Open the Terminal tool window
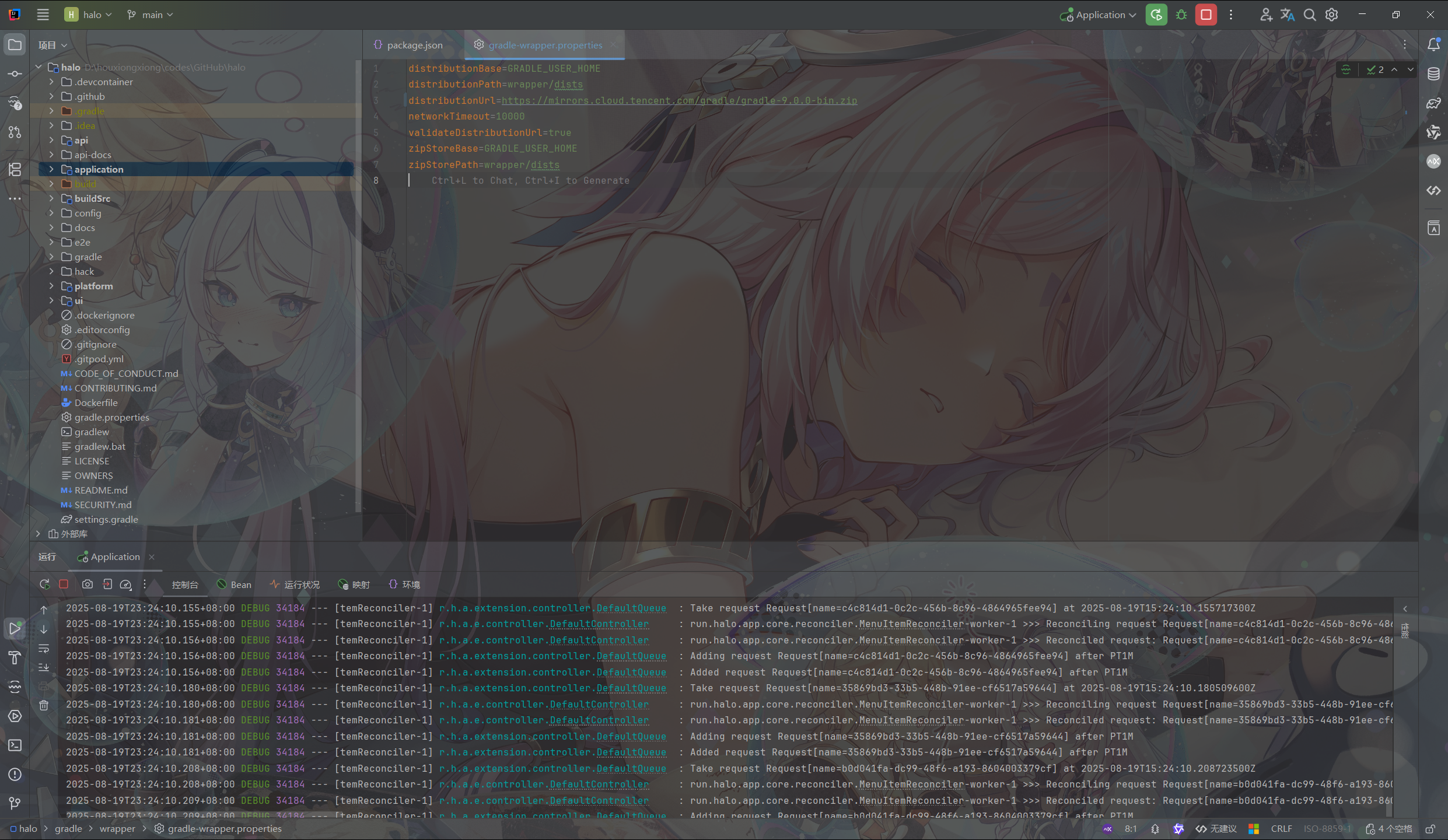Screen dimensions: 1448x840 (15, 745)
